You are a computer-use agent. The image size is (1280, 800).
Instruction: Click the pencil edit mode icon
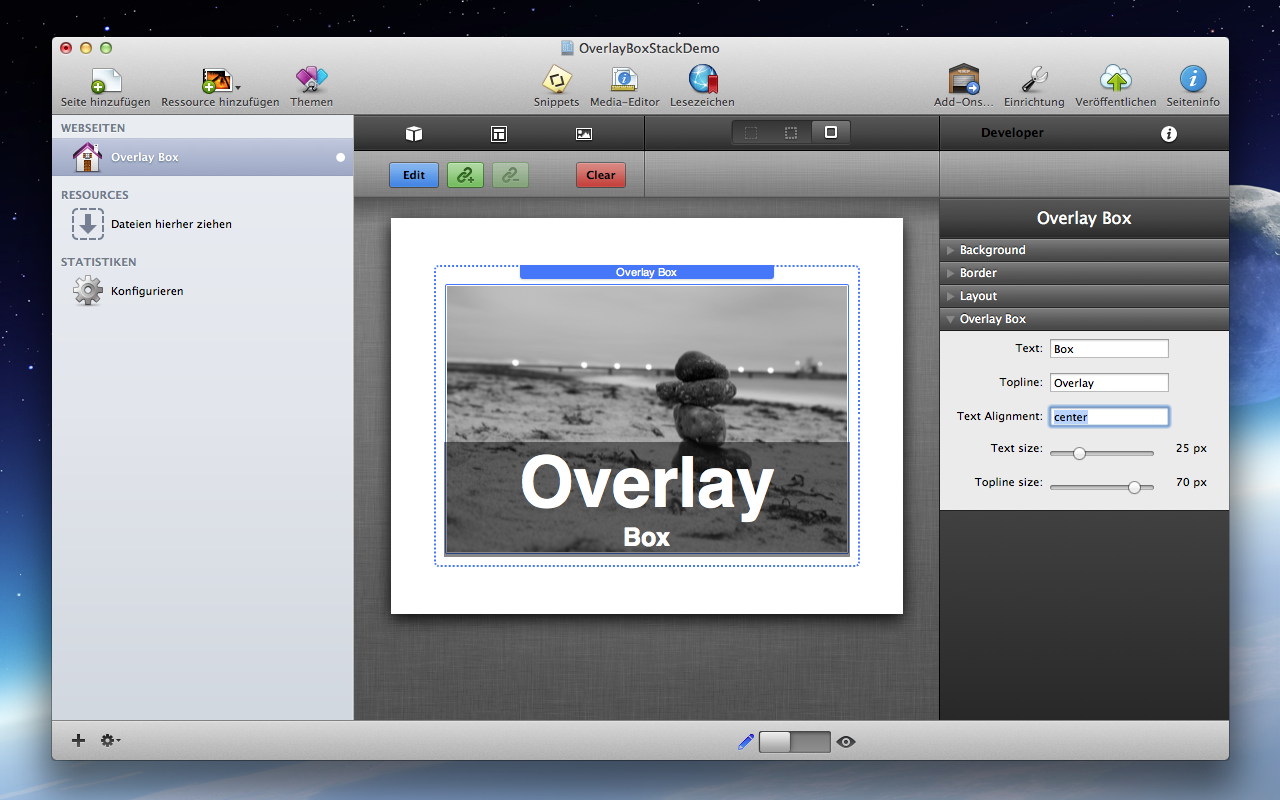point(745,741)
